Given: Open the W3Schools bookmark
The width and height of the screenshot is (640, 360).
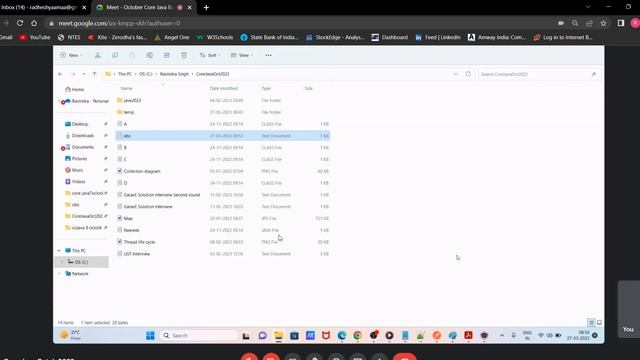Looking at the screenshot, I should pos(215,37).
